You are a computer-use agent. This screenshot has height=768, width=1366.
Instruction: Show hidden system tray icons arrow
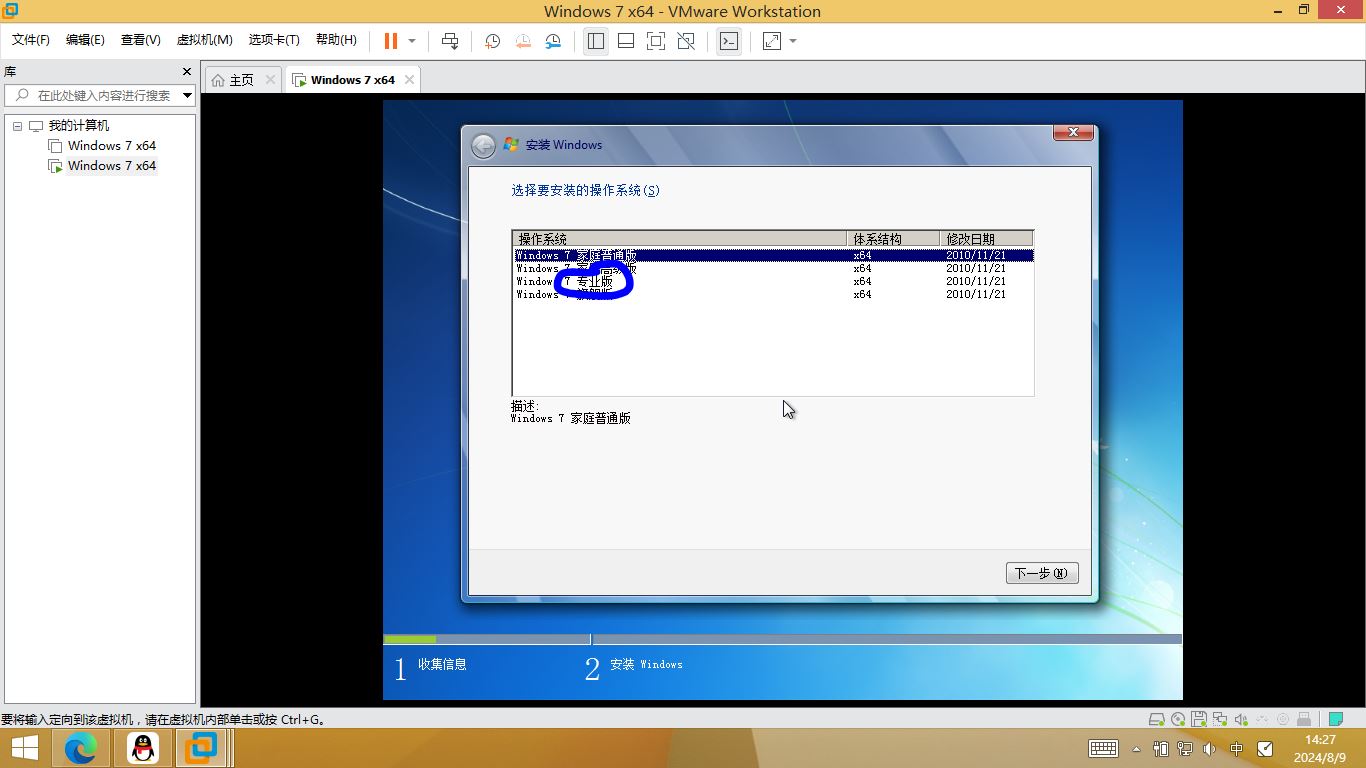coord(1136,749)
